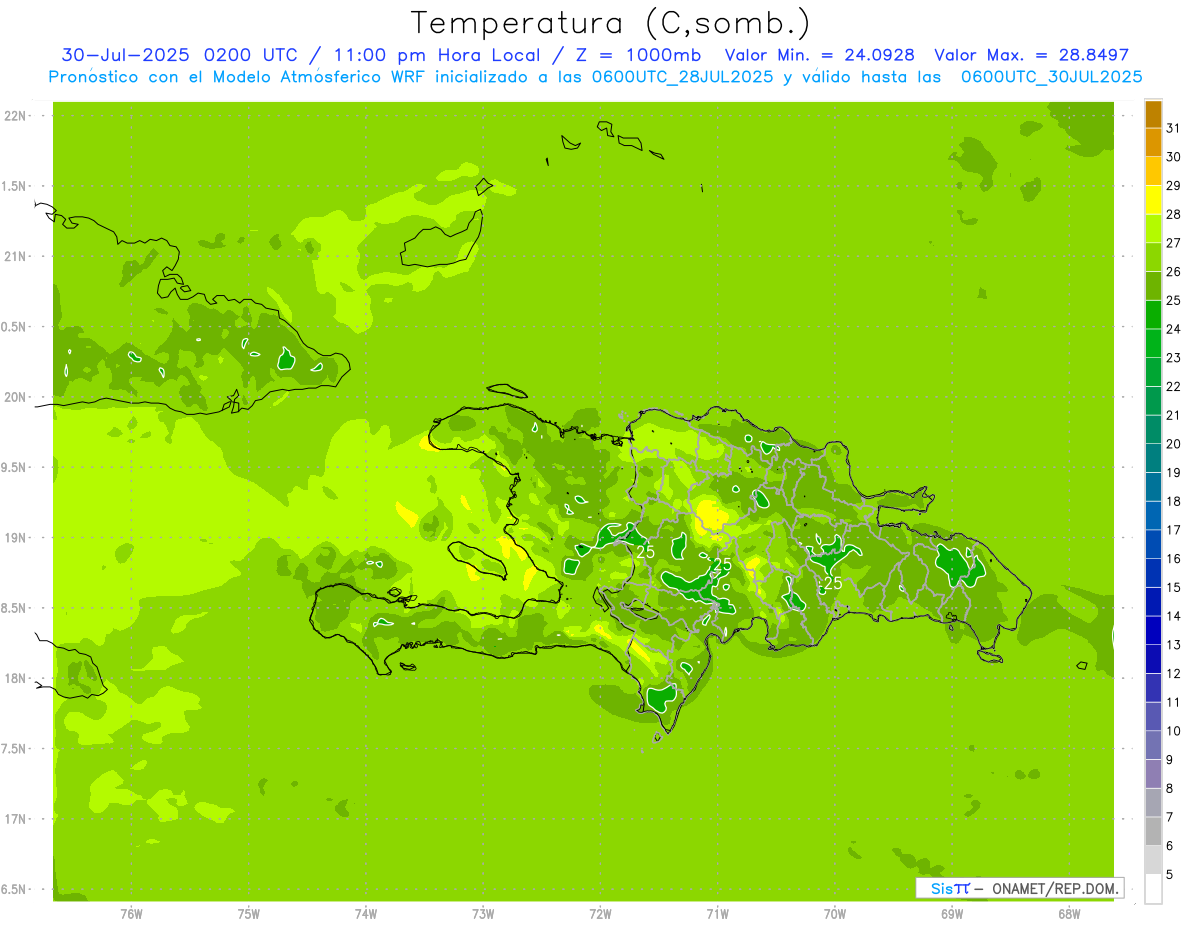Pick the green swatch between 26 and 27
Viewport: 1200px width, 927px height.
pos(1153,258)
